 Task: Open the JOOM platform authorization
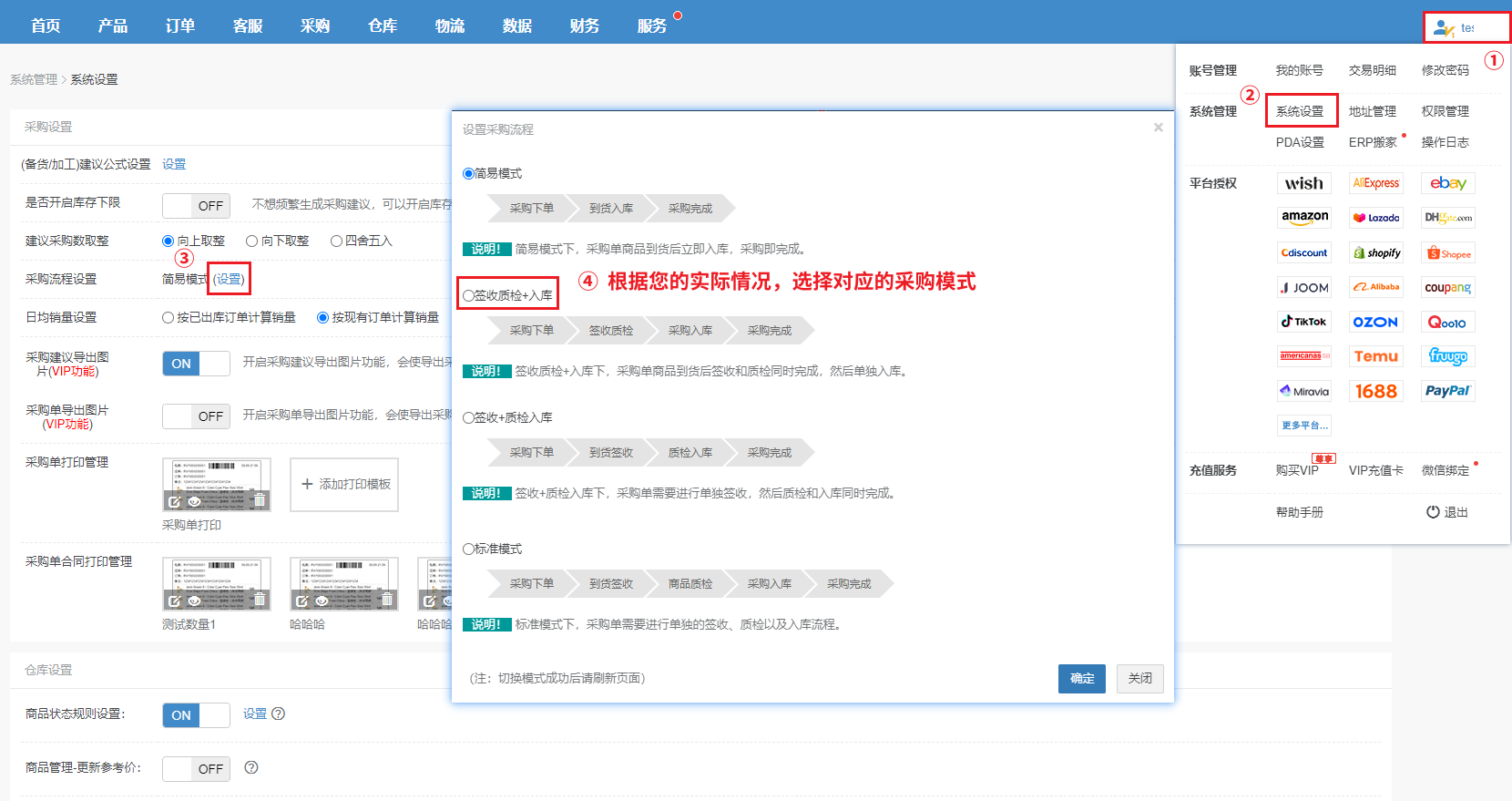(x=1303, y=287)
